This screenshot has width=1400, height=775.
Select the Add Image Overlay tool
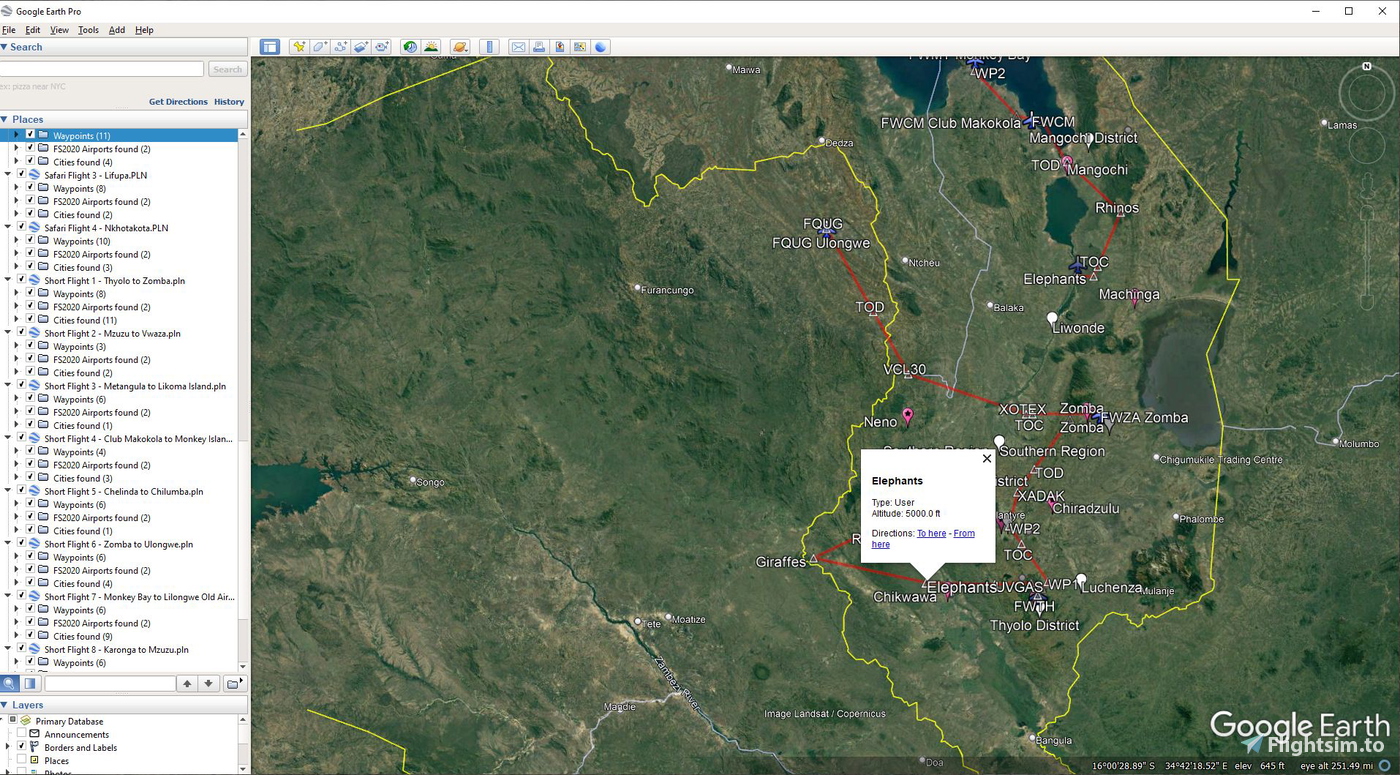pyautogui.click(x=360, y=47)
